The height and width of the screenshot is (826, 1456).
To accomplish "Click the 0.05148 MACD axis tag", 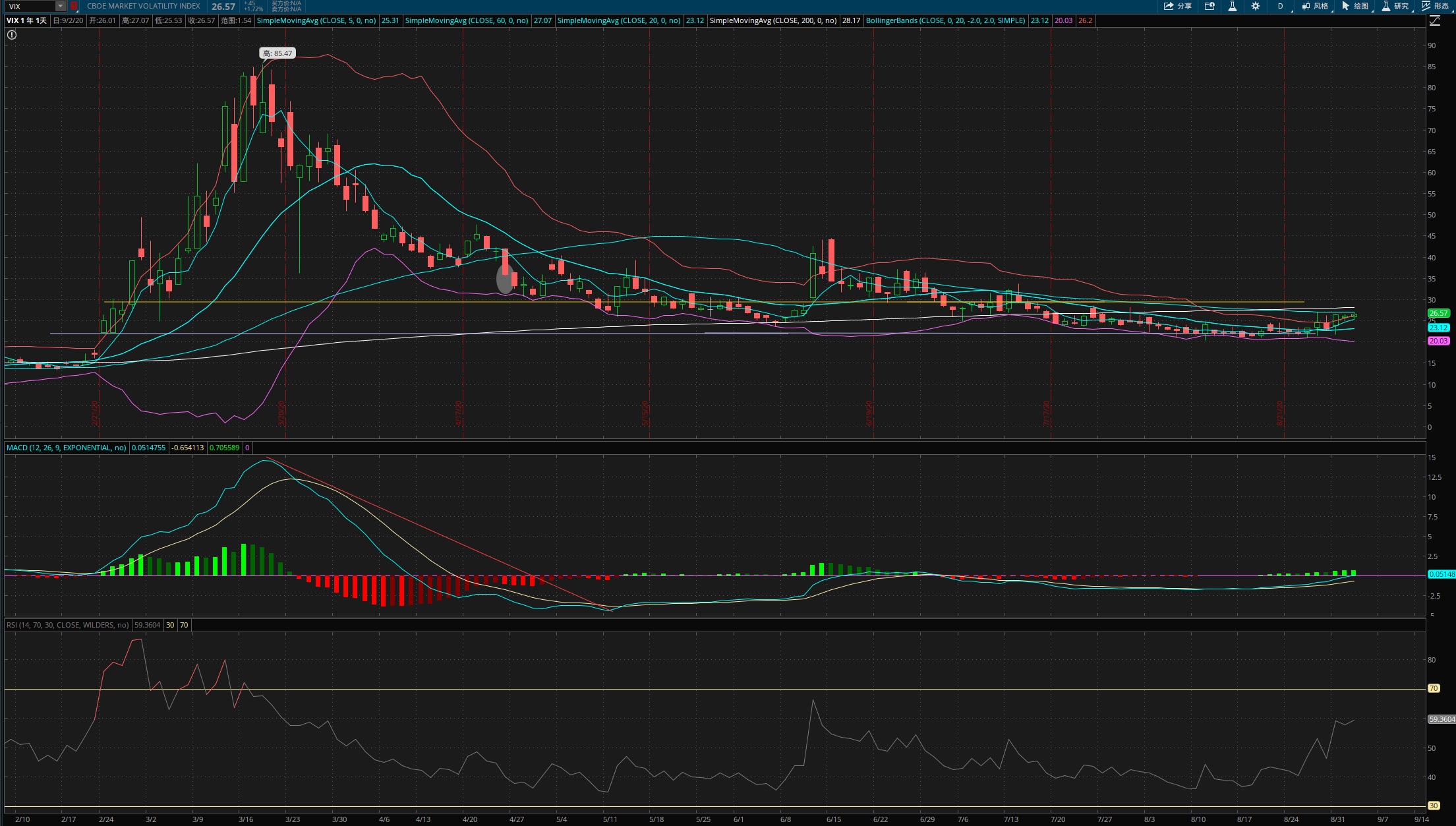I will pos(1441,574).
